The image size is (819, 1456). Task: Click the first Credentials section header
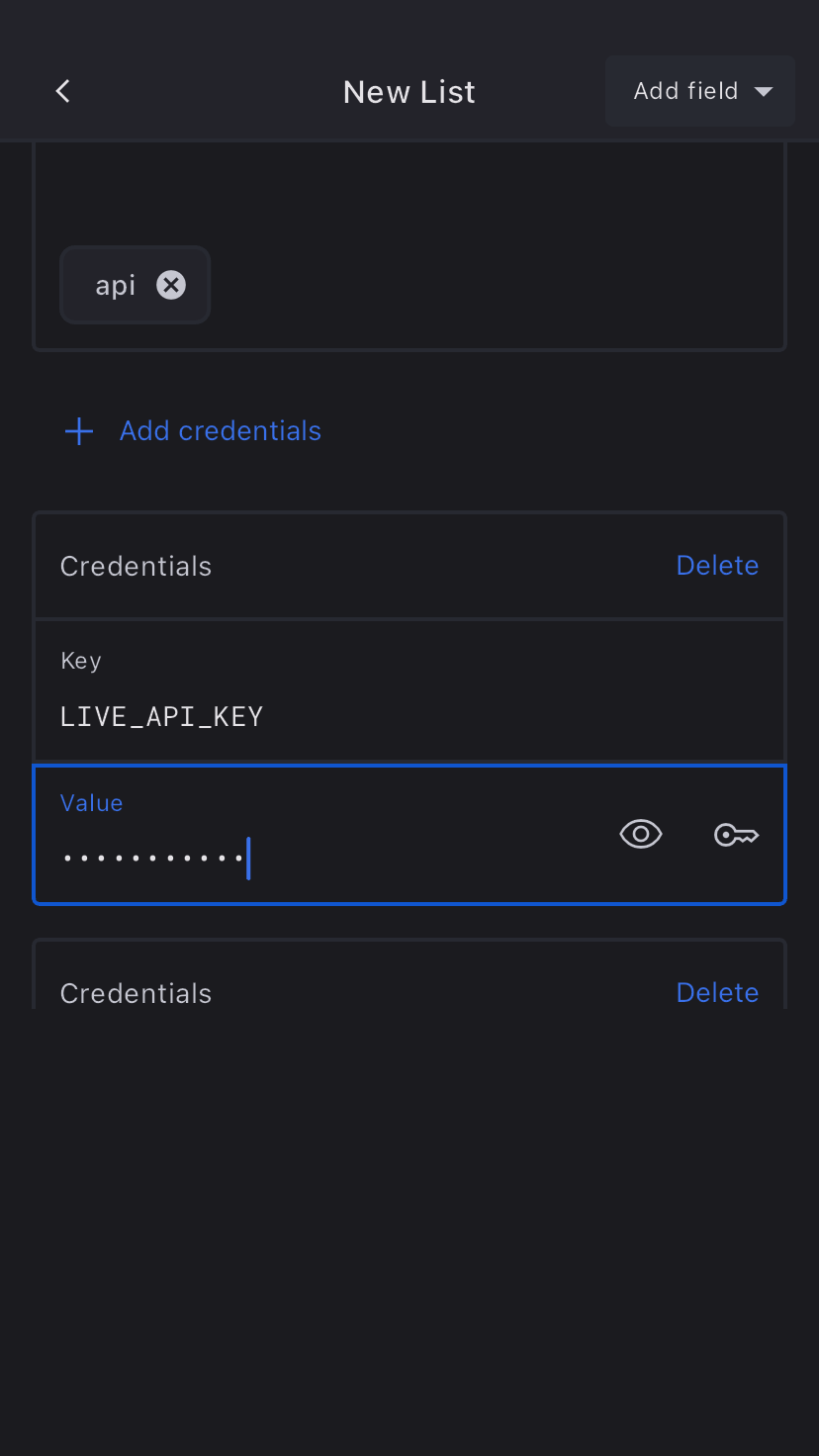pos(136,566)
